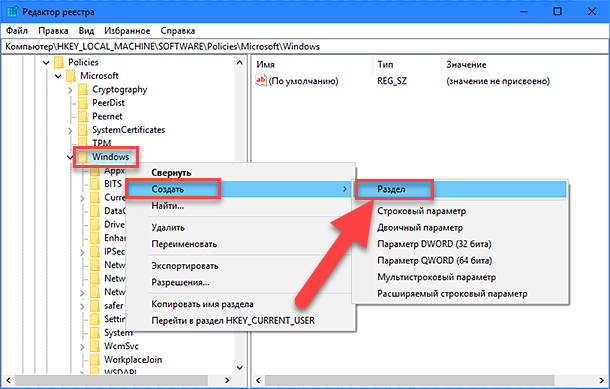610x389 pixels.
Task: Click the Cryptography folder icon
Action: coord(83,89)
